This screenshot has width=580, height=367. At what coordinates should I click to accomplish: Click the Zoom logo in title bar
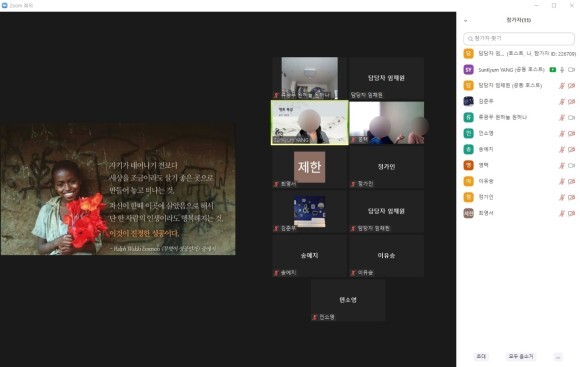[4, 6]
